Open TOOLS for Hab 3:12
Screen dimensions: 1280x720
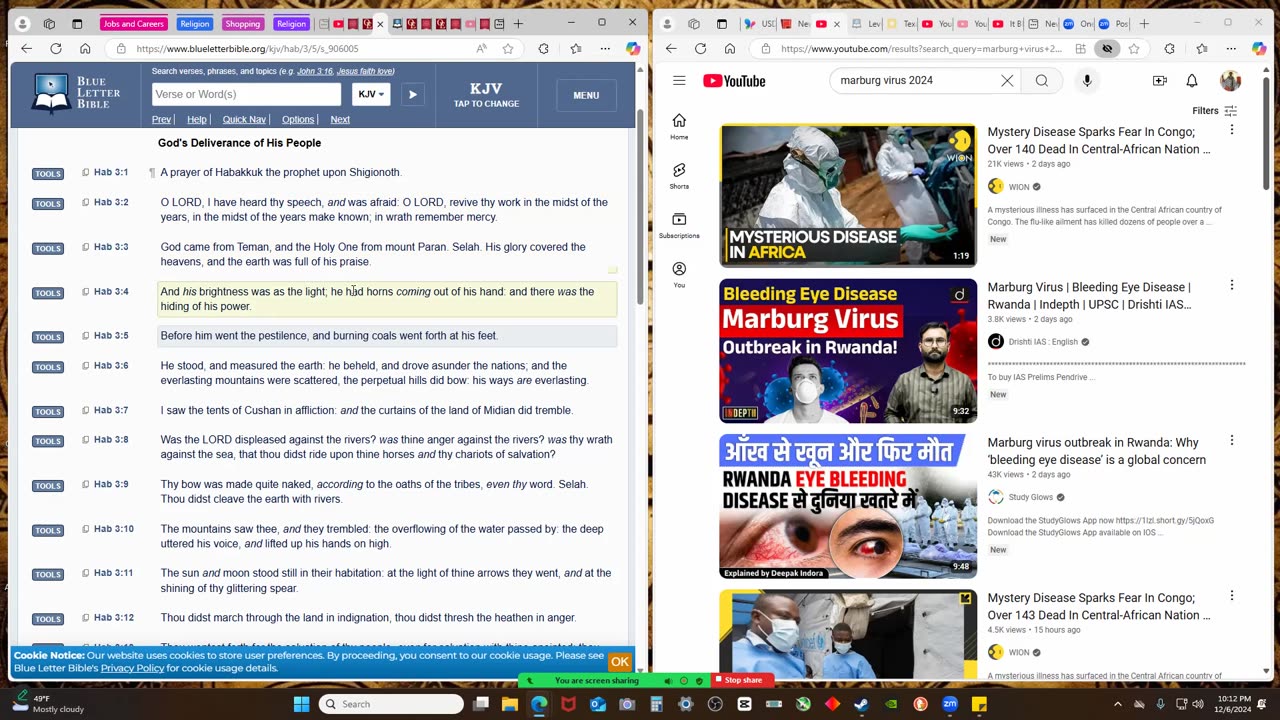(48, 619)
